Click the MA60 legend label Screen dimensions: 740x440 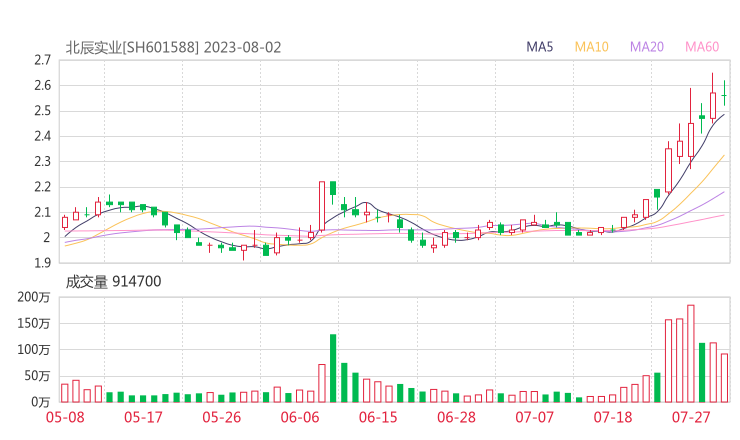[x=702, y=47]
